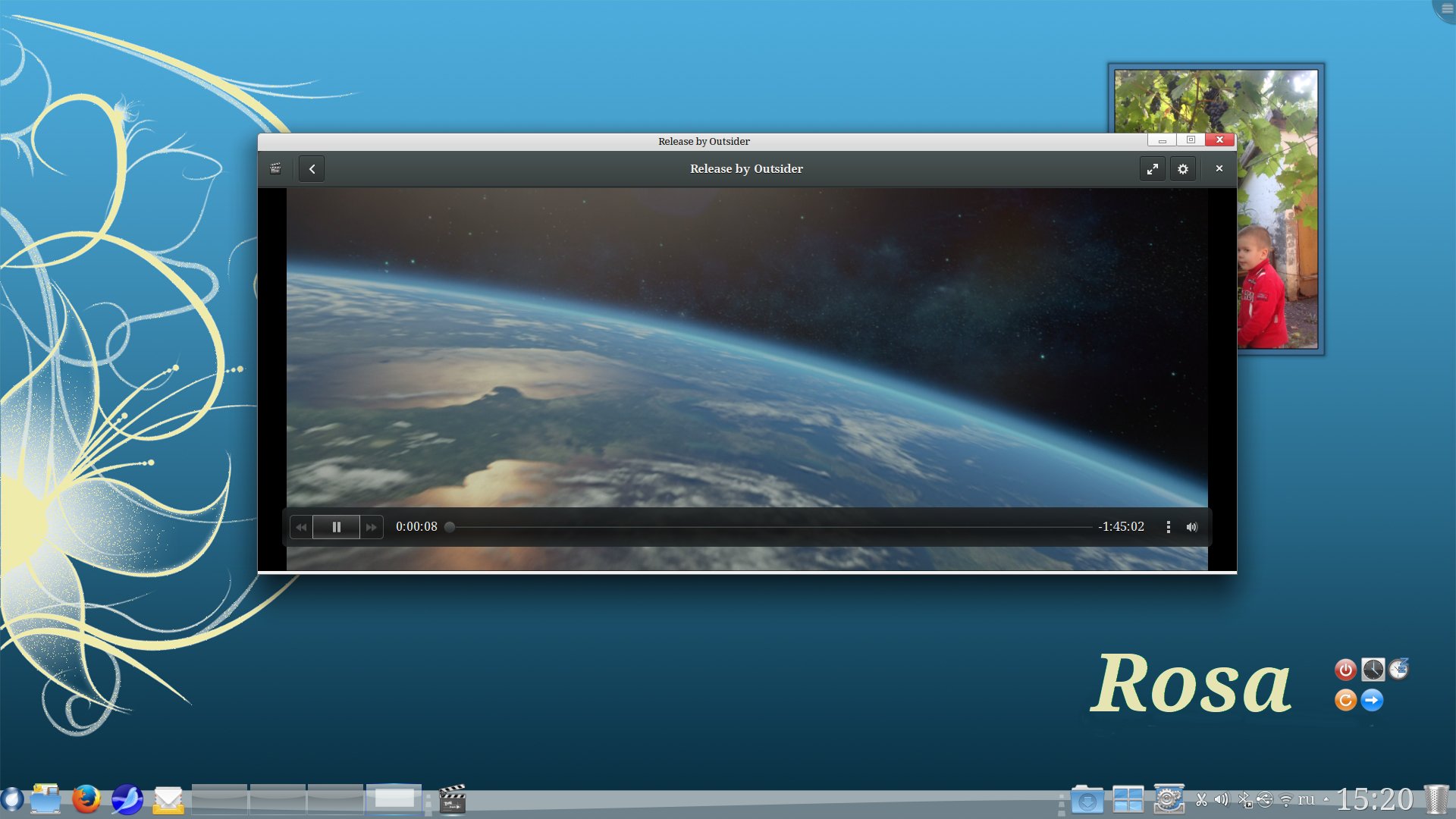The height and width of the screenshot is (819, 1456).
Task: Click the red power button widget
Action: pyautogui.click(x=1345, y=670)
